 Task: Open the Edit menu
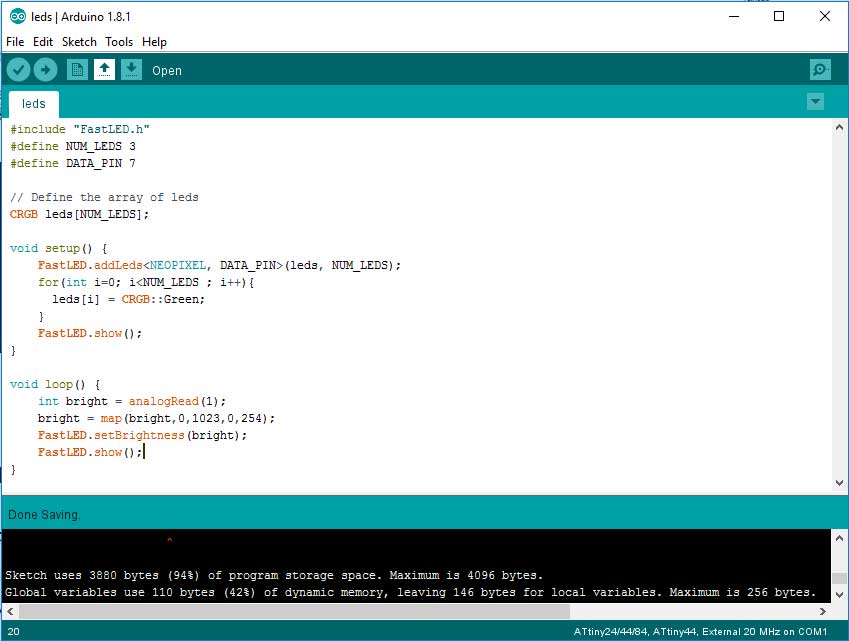point(43,42)
